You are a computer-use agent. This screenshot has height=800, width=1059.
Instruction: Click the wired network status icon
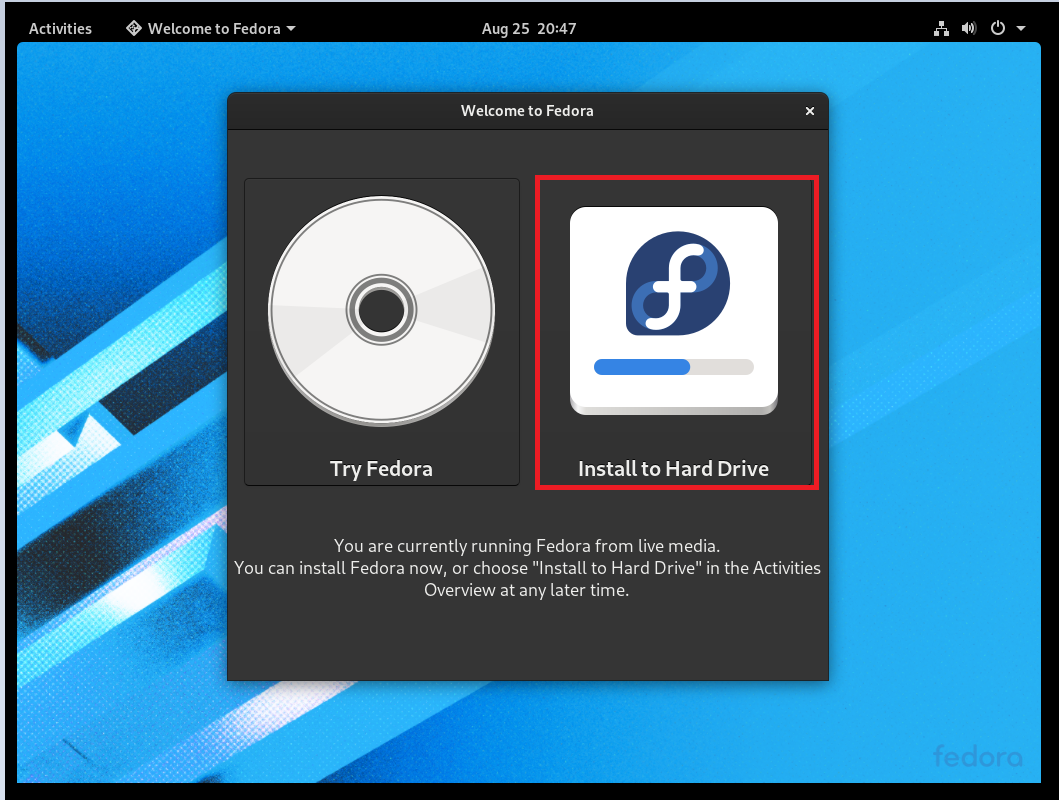click(941, 28)
